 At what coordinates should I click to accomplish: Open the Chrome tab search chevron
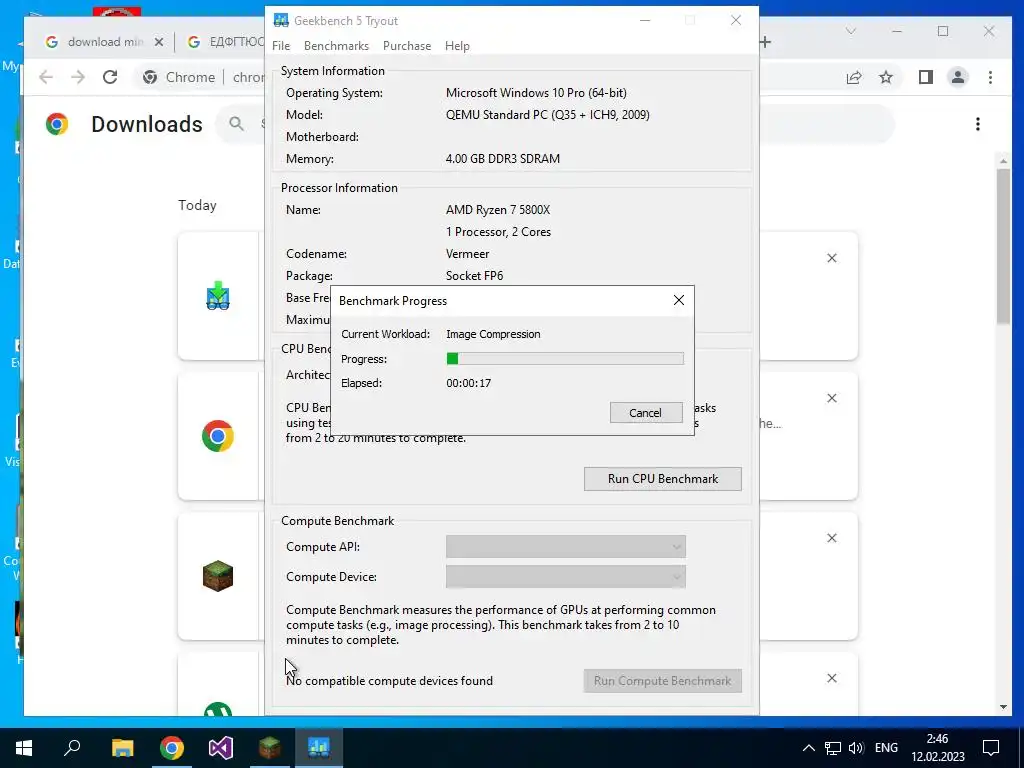850,31
